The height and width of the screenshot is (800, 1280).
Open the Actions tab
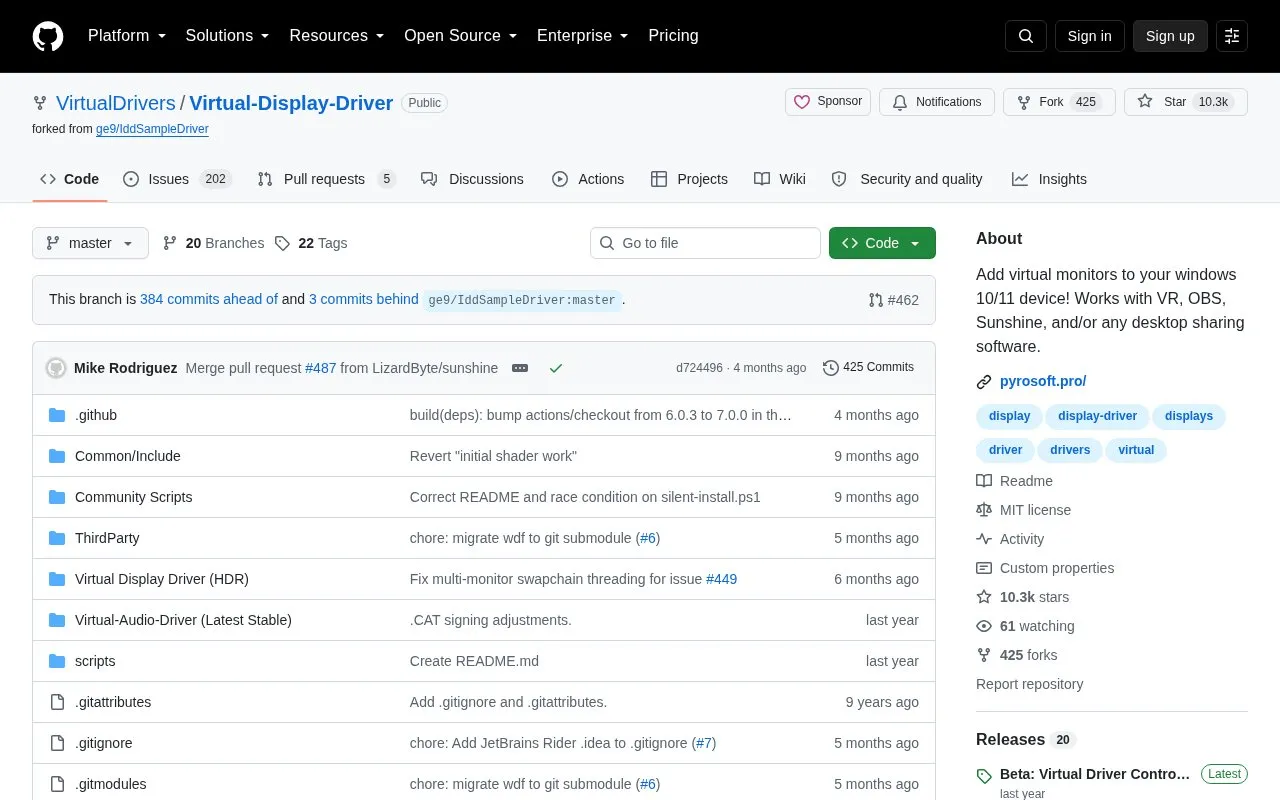588,179
